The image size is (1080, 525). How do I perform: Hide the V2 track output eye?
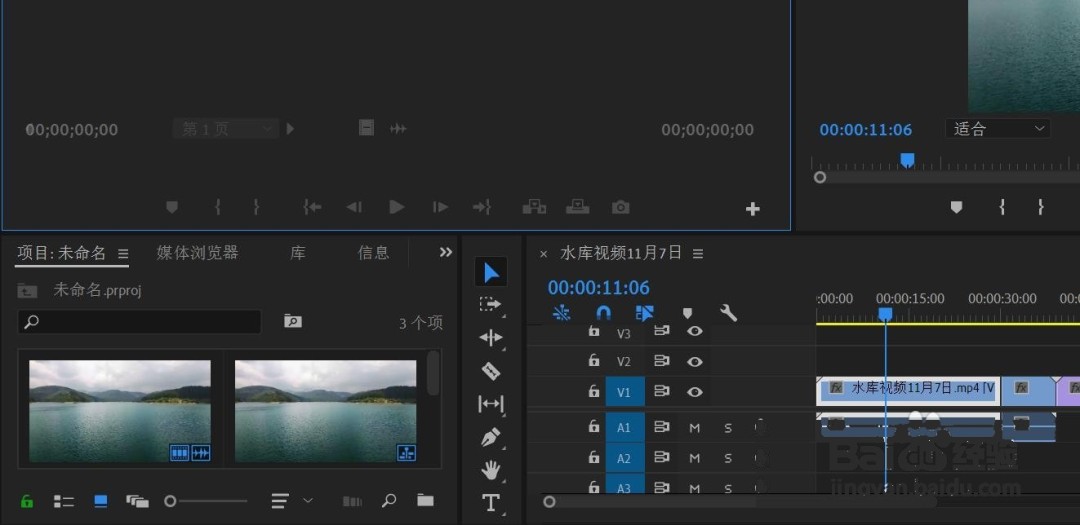pos(695,361)
